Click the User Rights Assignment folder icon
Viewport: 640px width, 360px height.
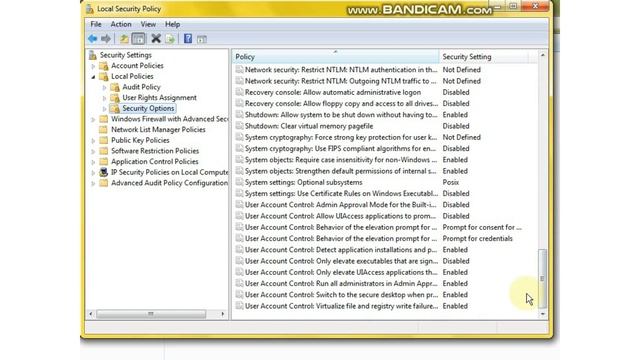(x=115, y=98)
